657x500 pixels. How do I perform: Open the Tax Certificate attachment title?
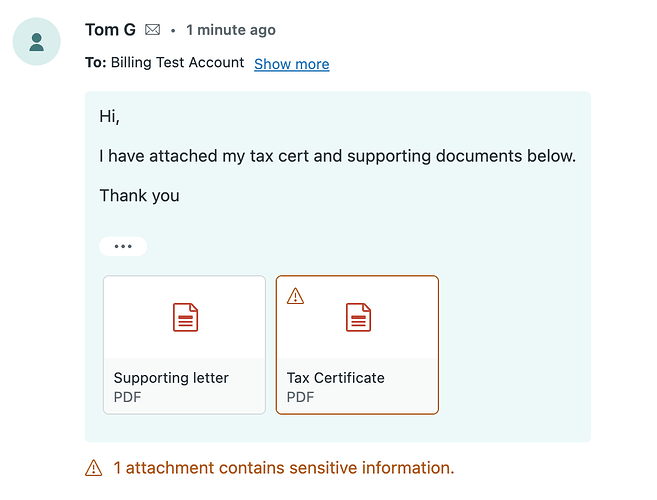click(x=336, y=378)
